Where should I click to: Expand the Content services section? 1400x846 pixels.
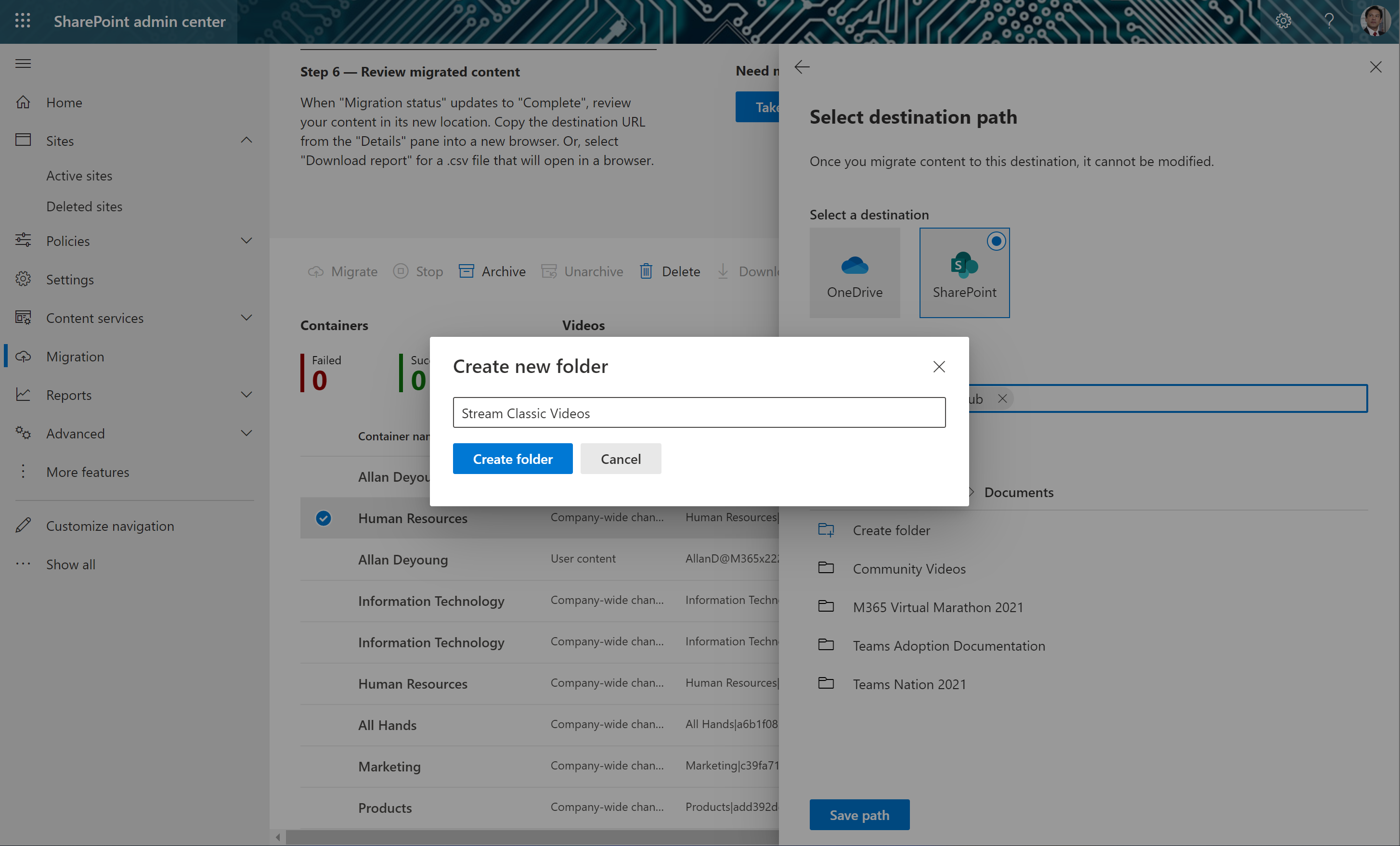(246, 318)
